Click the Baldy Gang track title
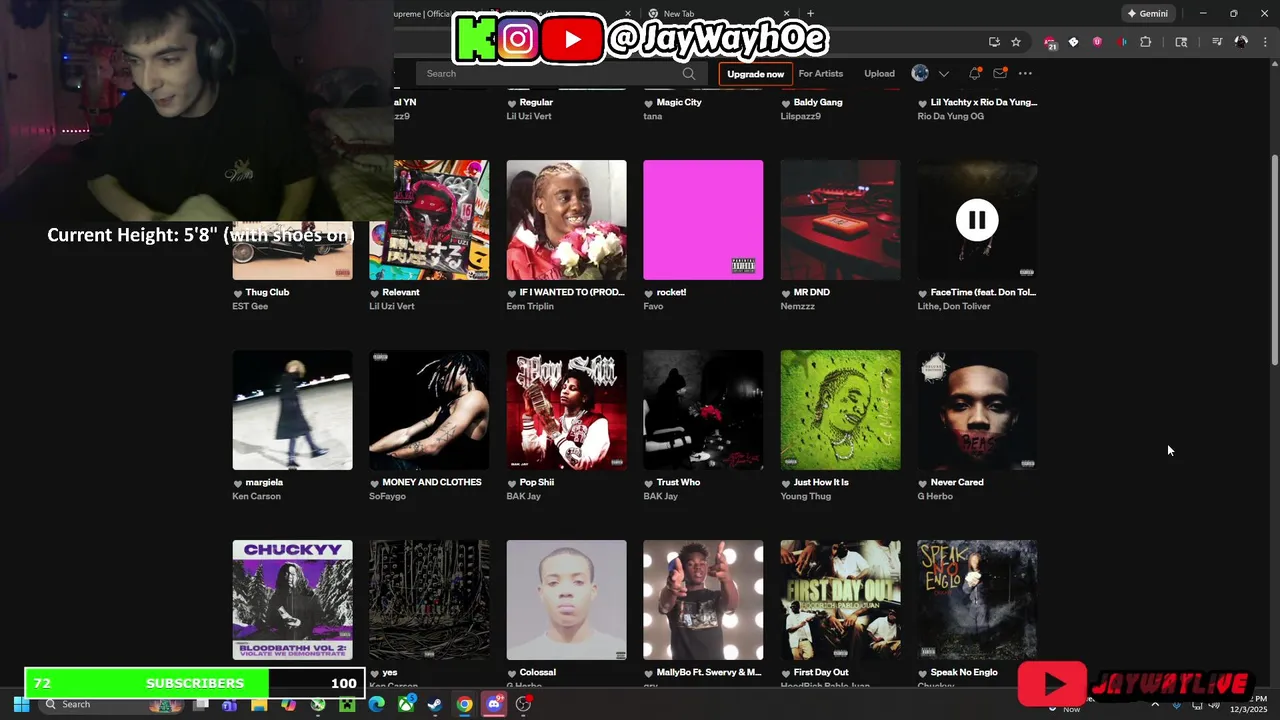Image resolution: width=1280 pixels, height=720 pixels. [818, 102]
